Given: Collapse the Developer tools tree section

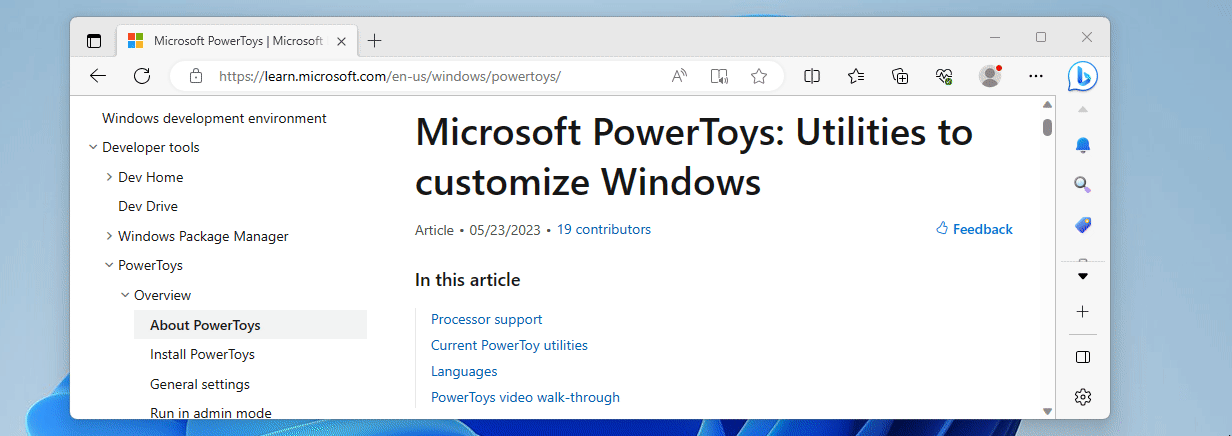Looking at the screenshot, I should point(93,148).
